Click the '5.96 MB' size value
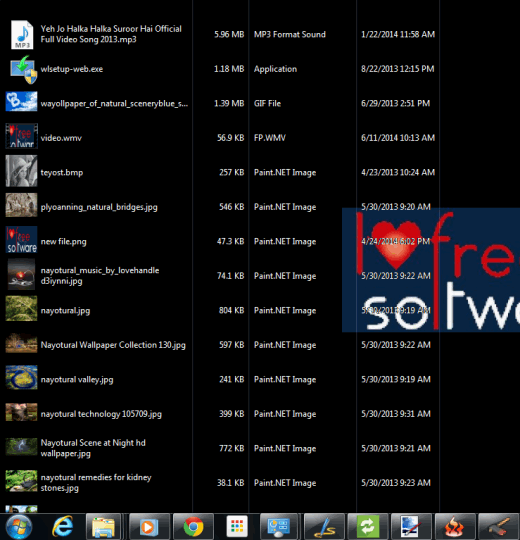 [x=229, y=34]
